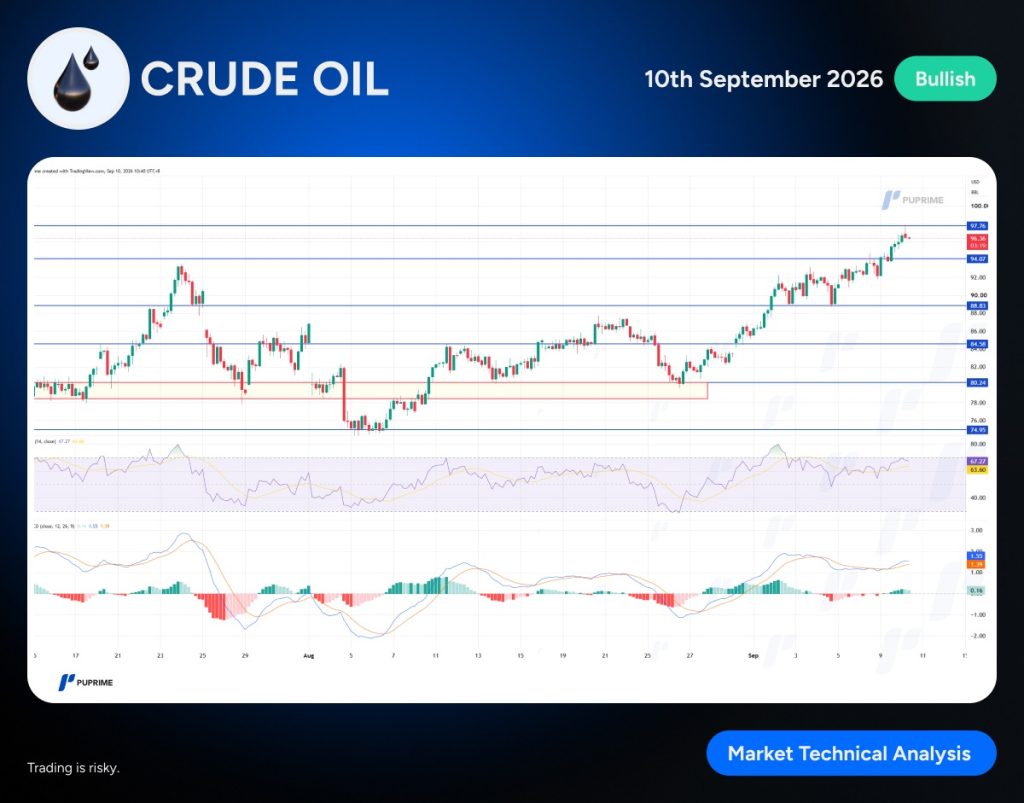Click the PUPRIME logo below the chart
The height and width of the screenshot is (803, 1024).
point(86,682)
